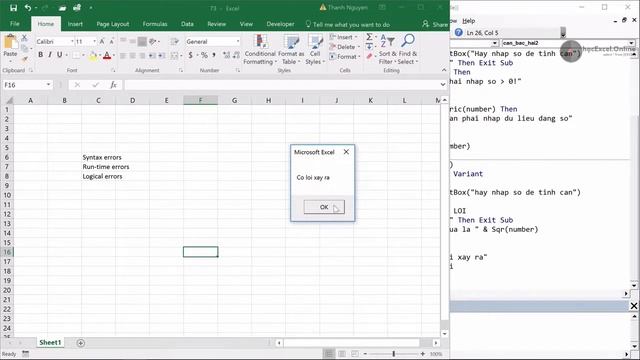
Task: Expand the formula bar
Action: [x=442, y=84]
